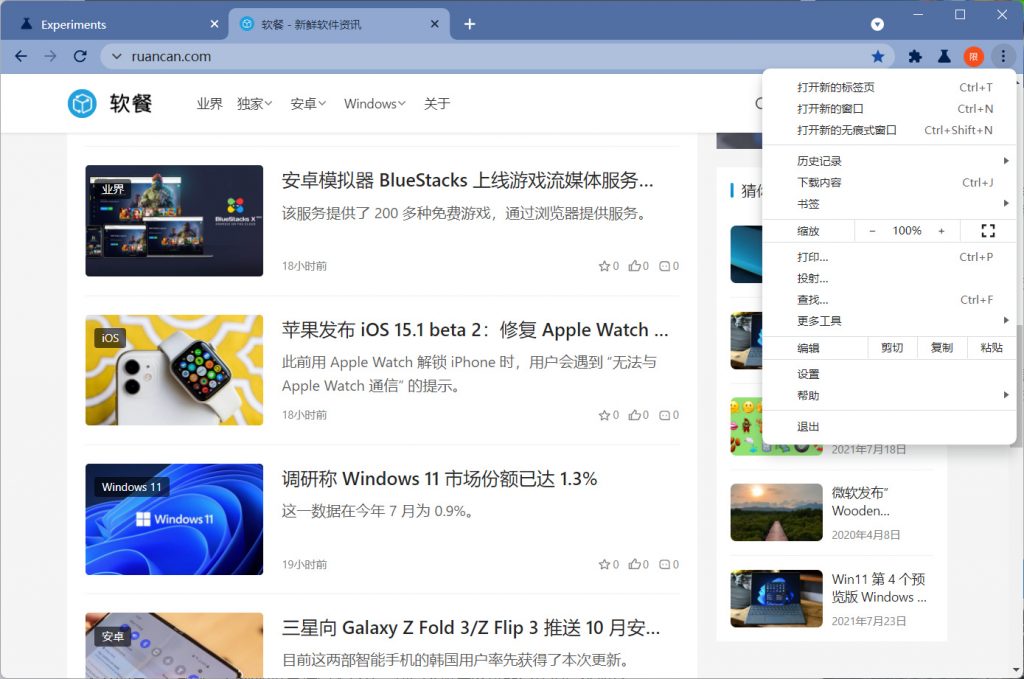Open the Windows 11 article thumbnail
The image size is (1024, 679).
tap(174, 518)
